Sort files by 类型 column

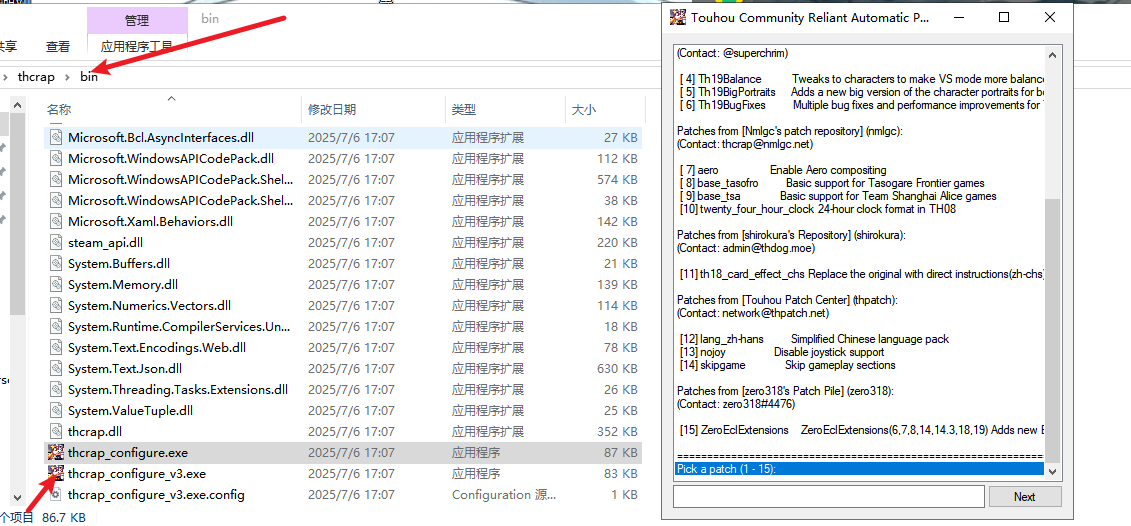click(464, 110)
